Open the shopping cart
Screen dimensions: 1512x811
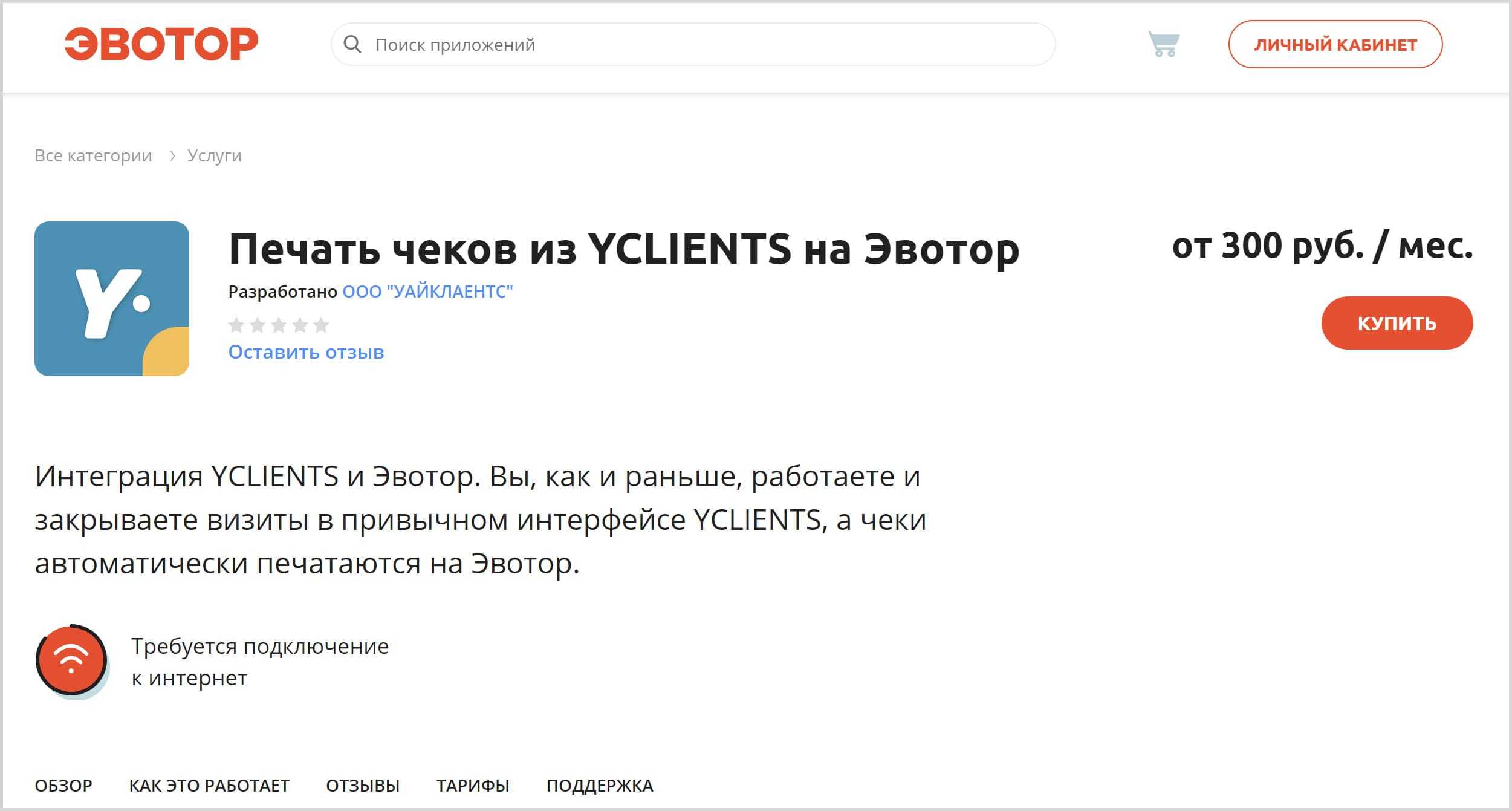pyautogui.click(x=1164, y=44)
